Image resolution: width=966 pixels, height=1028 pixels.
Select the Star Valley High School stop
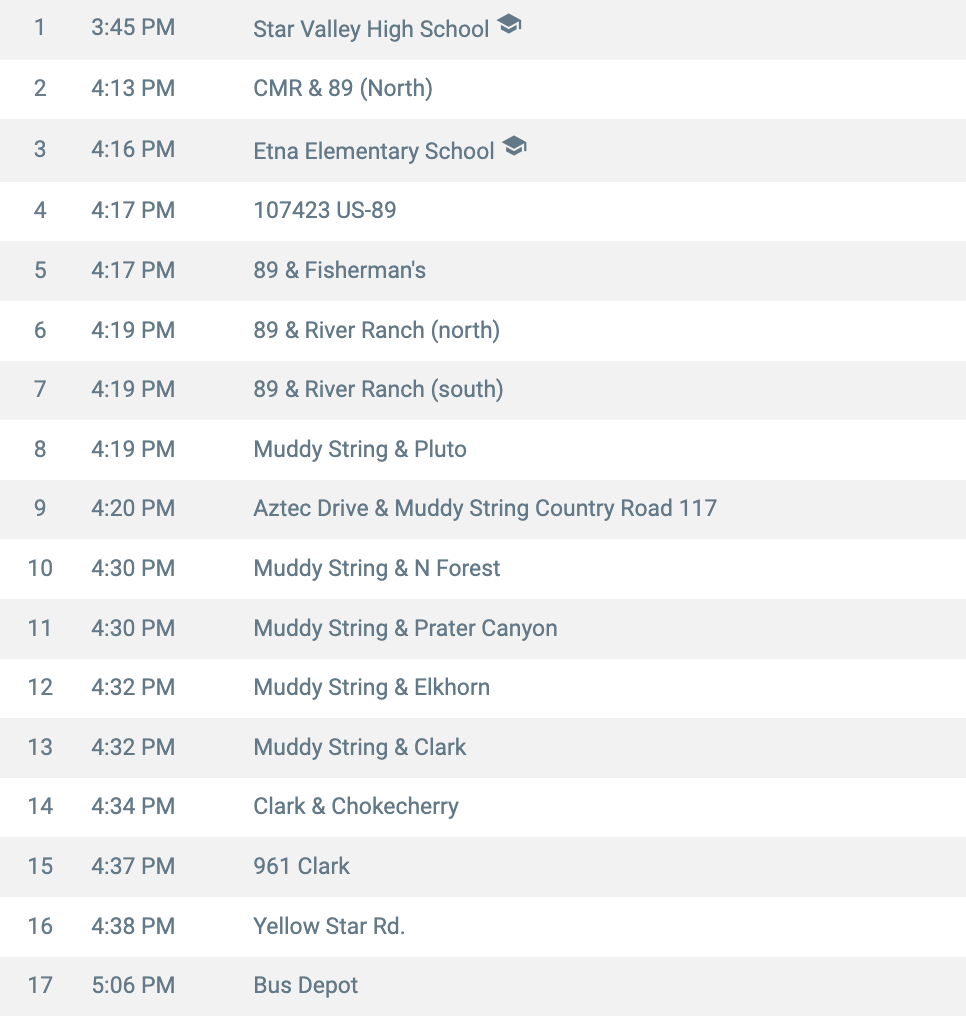pos(371,29)
